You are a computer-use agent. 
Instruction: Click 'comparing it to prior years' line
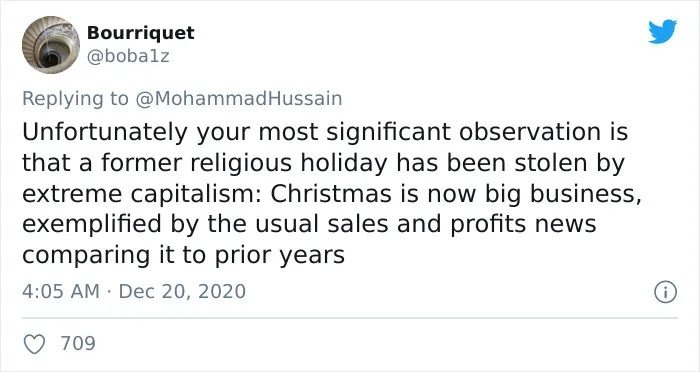coord(183,256)
